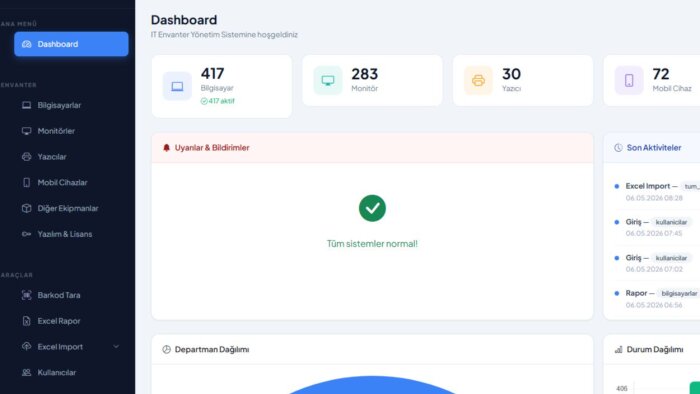Click the kullanicilar tag on 07:45 Giriş
Screen dimensions: 700x394
click(x=671, y=222)
